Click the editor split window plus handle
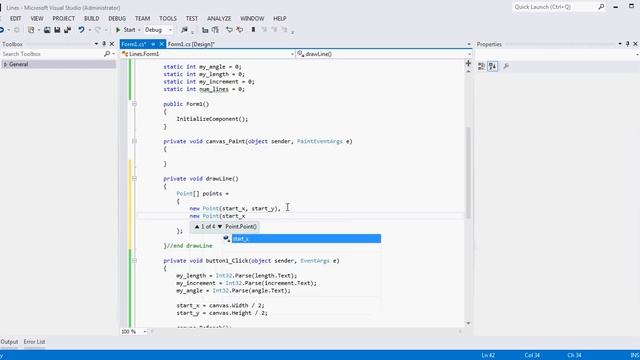 click(x=468, y=63)
